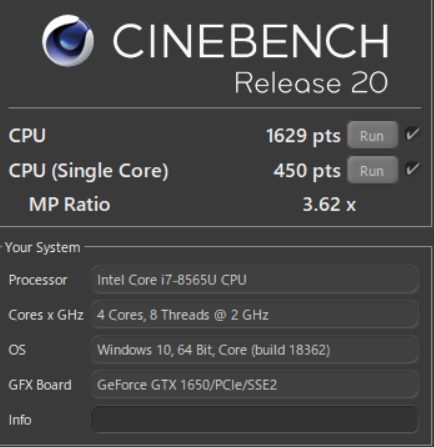Click the CPU (Single Core) label

point(89,171)
